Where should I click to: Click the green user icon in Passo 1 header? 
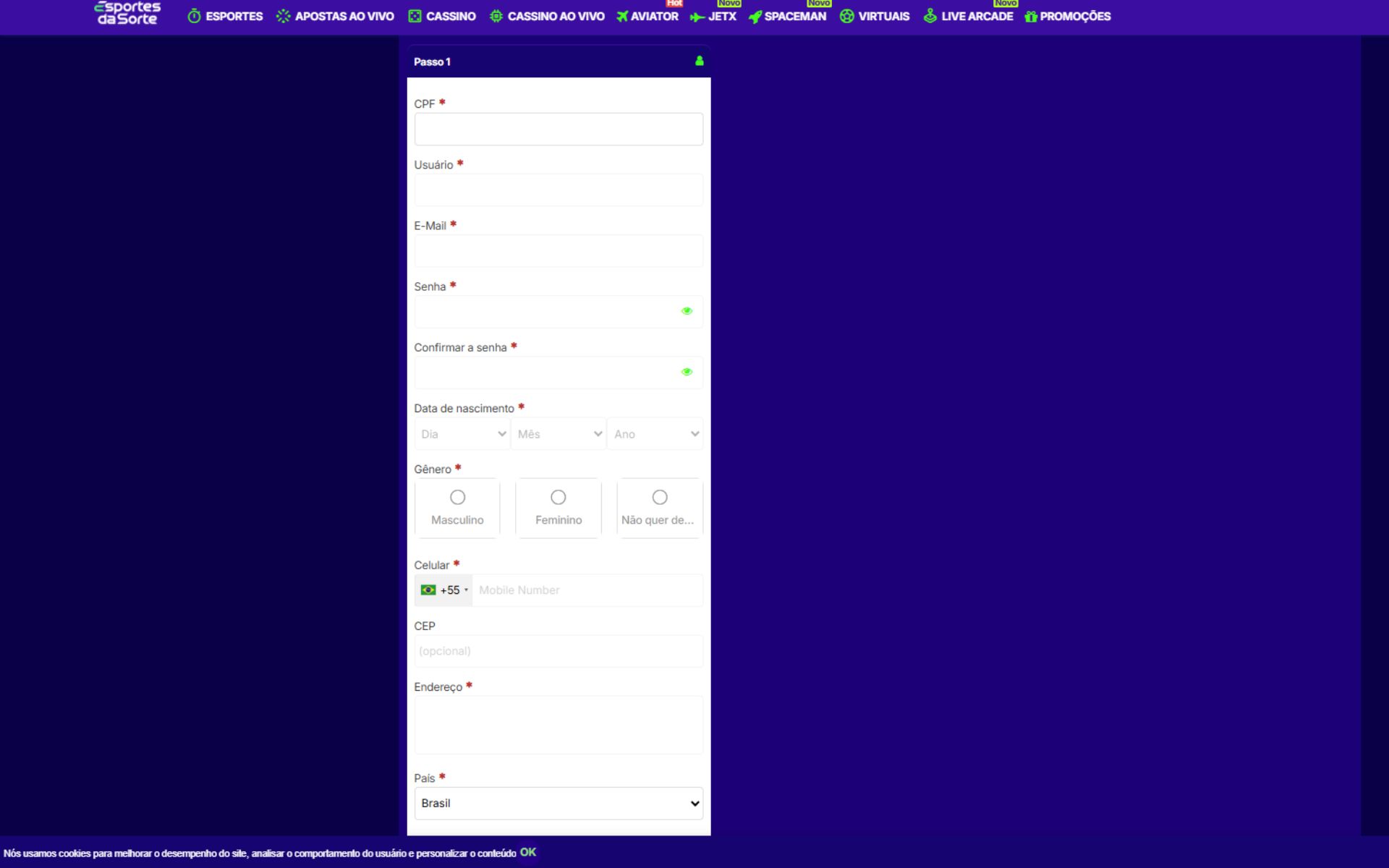[699, 61]
